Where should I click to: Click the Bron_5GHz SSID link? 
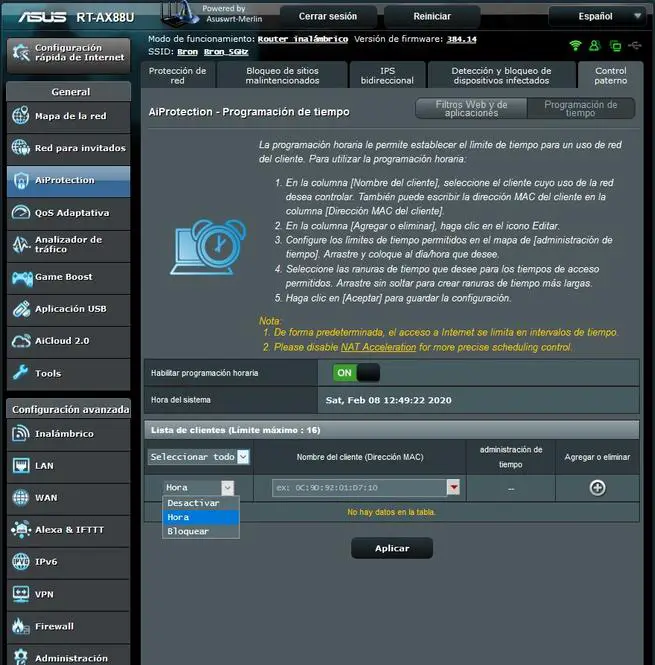(226, 52)
